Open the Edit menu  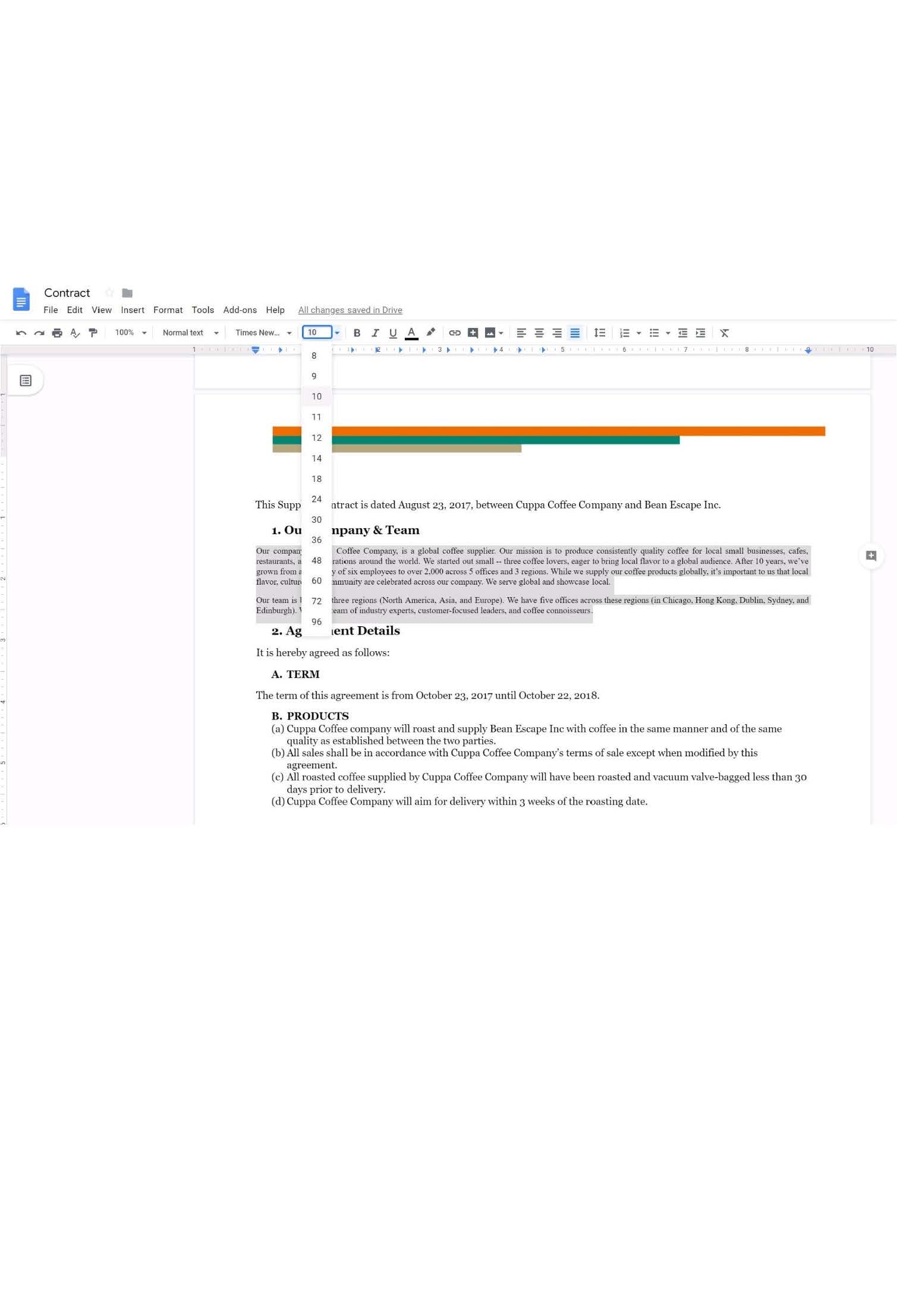coord(75,310)
